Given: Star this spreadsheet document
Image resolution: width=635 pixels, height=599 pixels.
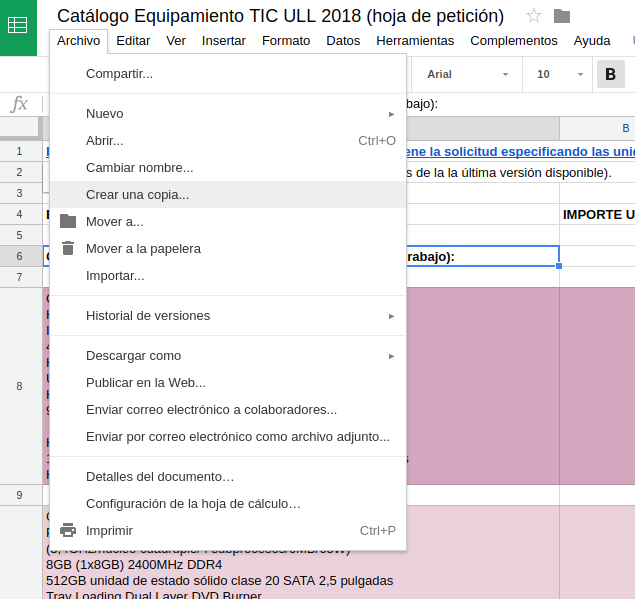Looking at the screenshot, I should coord(534,15).
